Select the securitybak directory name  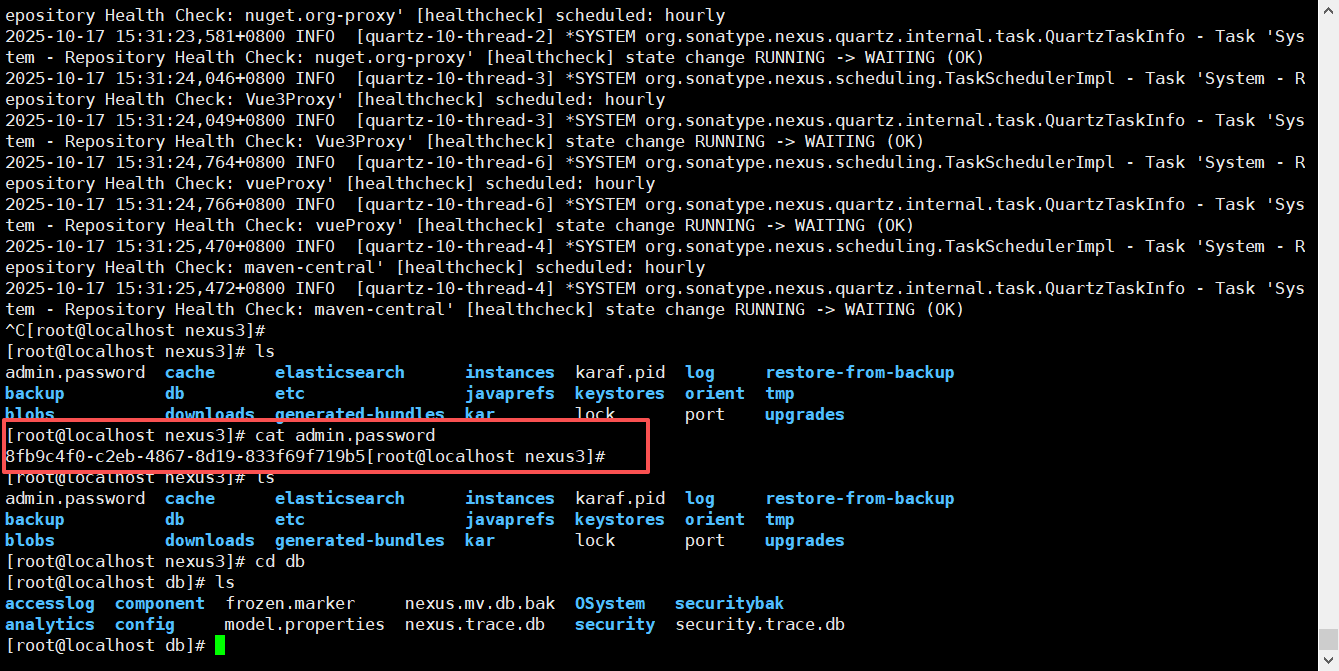click(730, 604)
